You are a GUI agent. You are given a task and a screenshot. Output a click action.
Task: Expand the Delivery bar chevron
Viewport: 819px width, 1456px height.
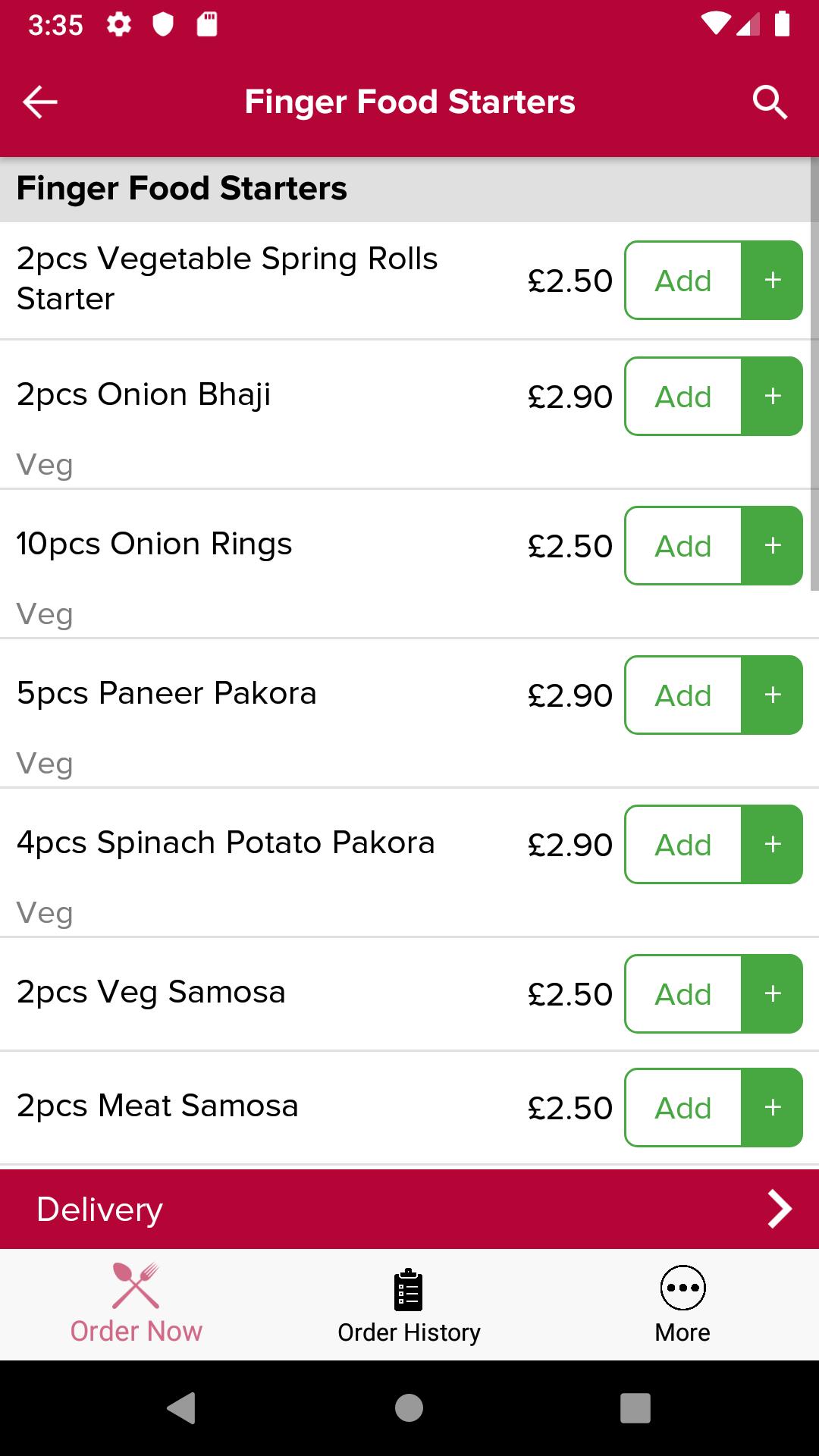(779, 1209)
